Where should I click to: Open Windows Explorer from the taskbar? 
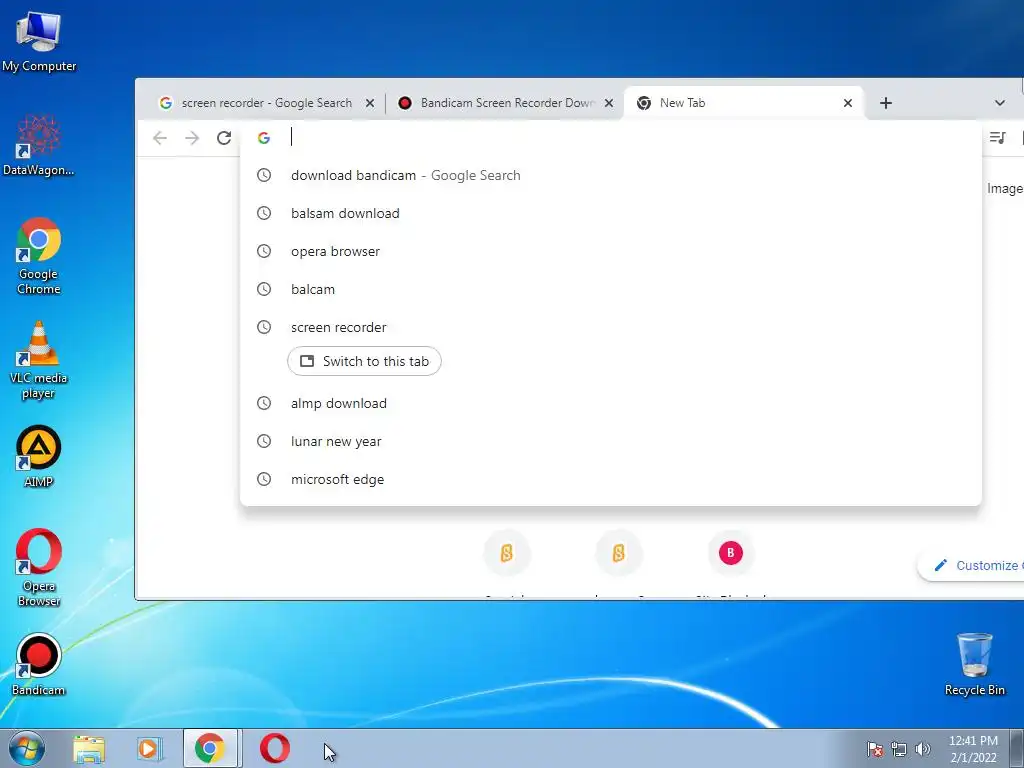[89, 749]
